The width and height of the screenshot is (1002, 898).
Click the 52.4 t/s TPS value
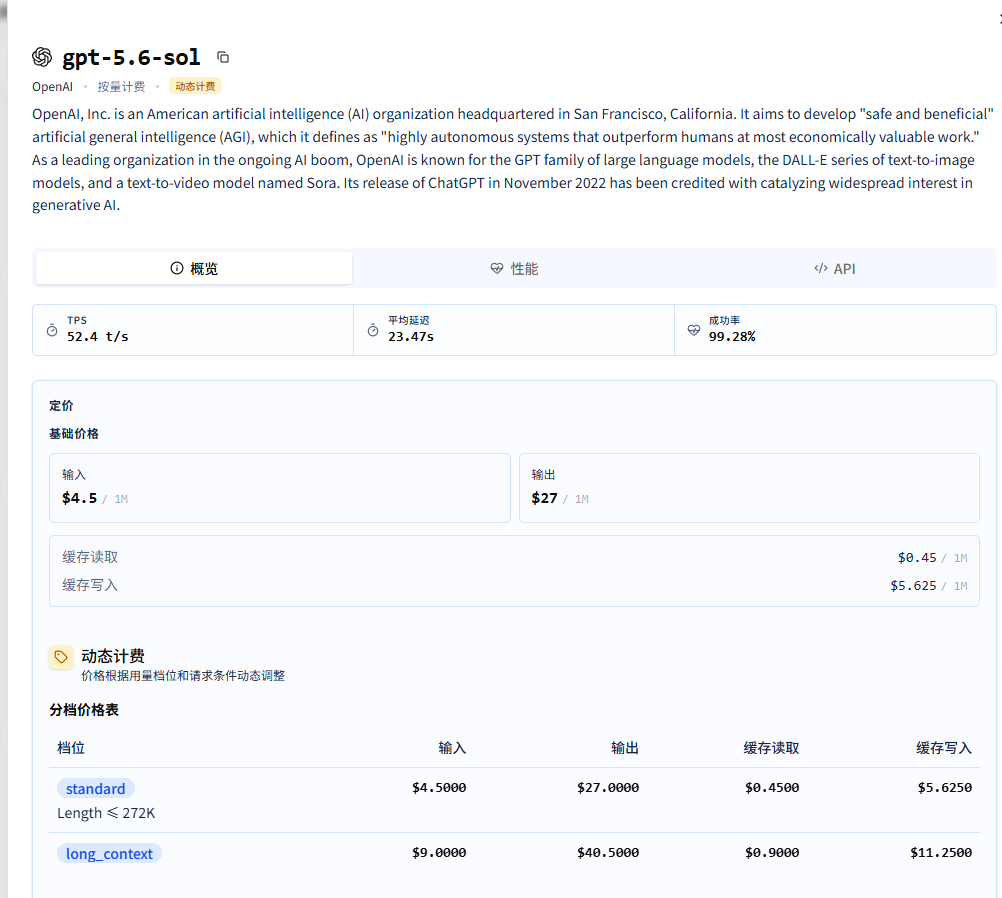tap(98, 337)
